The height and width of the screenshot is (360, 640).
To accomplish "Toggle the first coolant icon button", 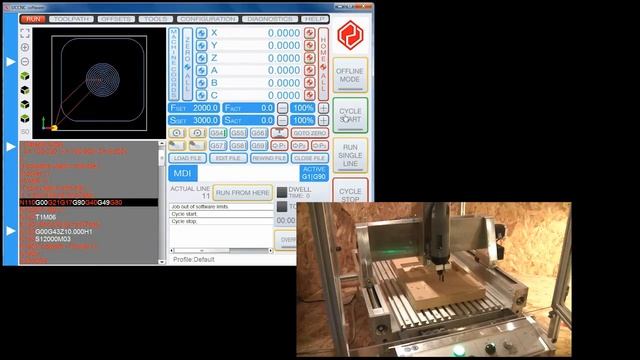I will (x=177, y=145).
